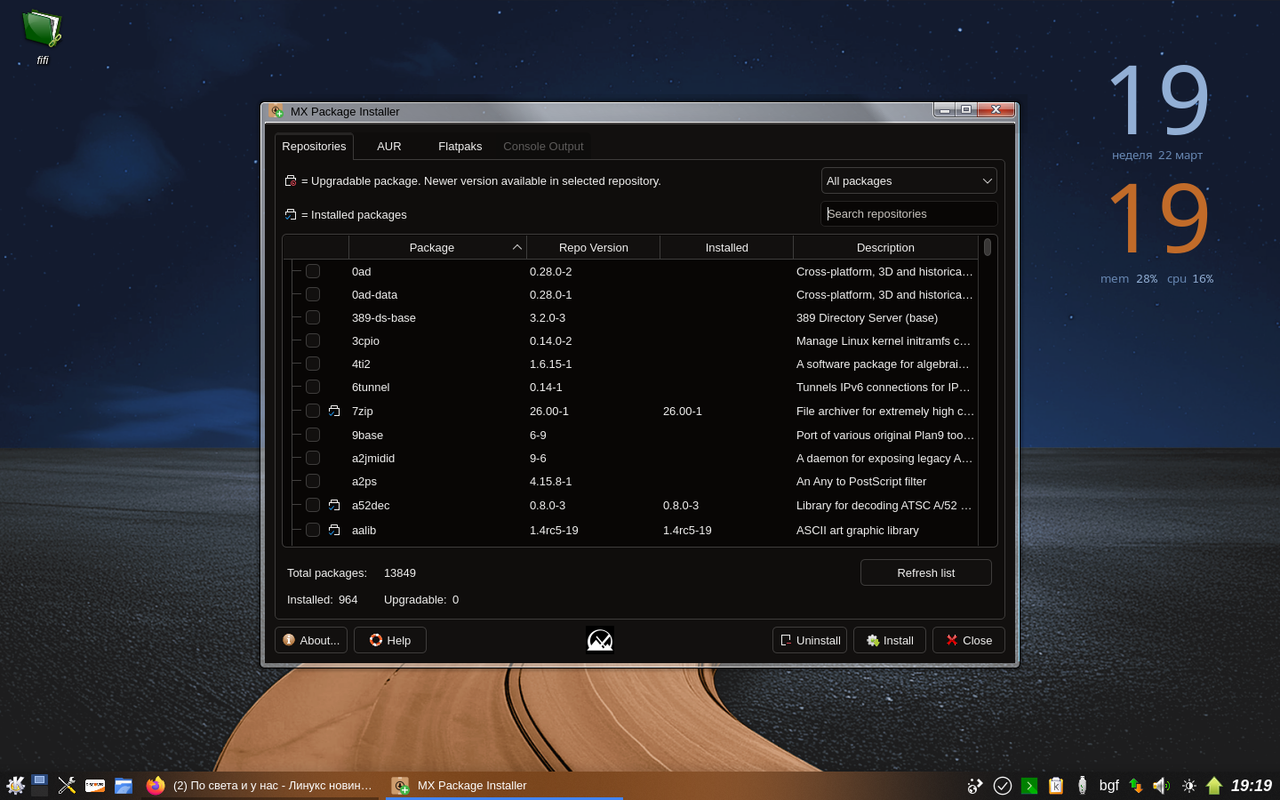
Task: Tick the checkbox for 0ad package
Action: point(313,271)
